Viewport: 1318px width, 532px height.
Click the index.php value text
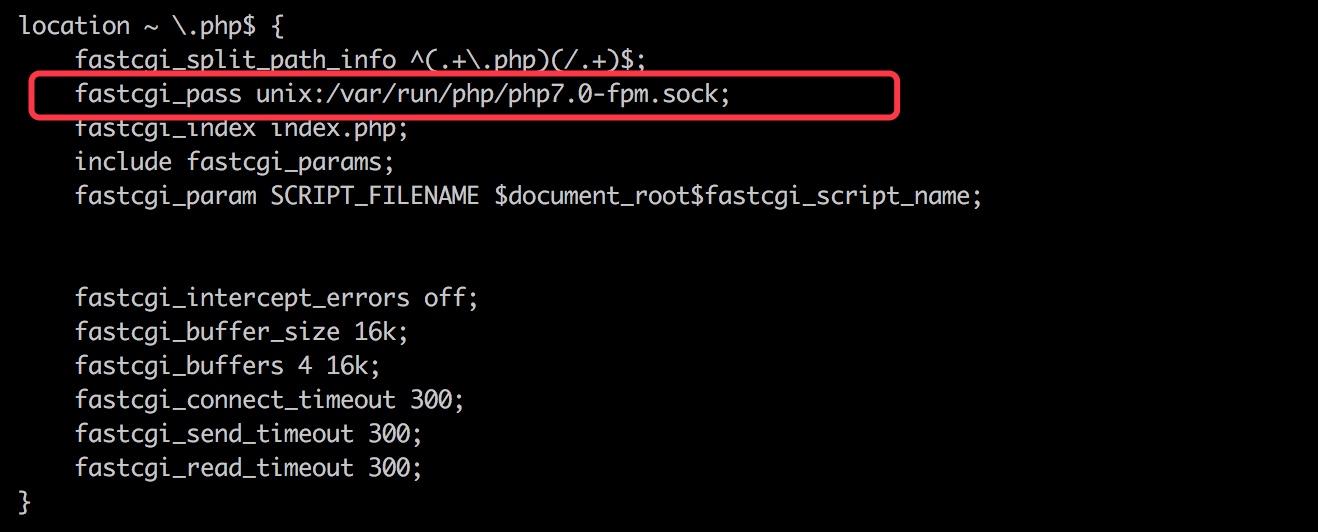[x=334, y=128]
